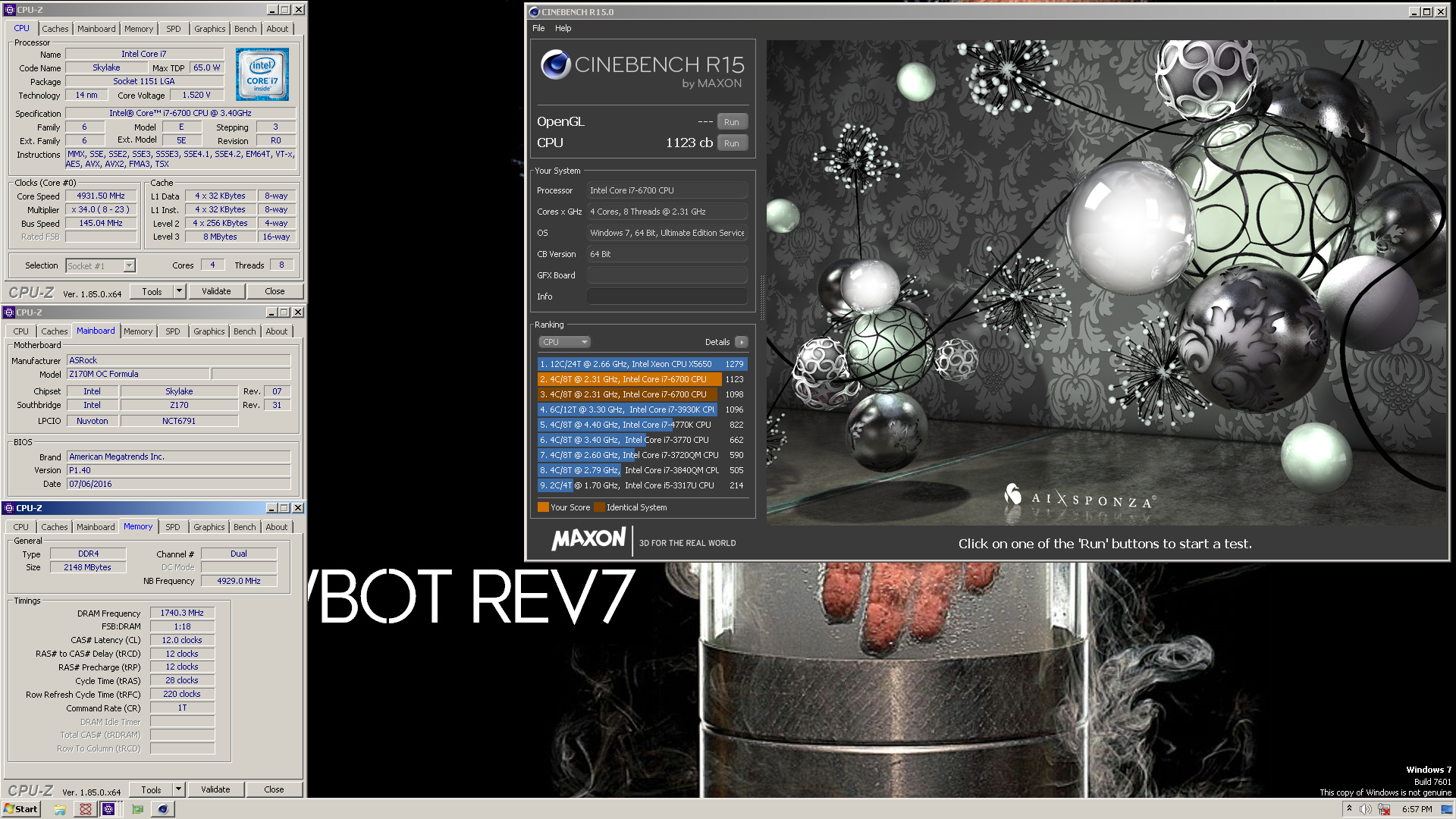Maximize the Cinebench R15.0 window
The image size is (1456, 819).
coord(1427,11)
